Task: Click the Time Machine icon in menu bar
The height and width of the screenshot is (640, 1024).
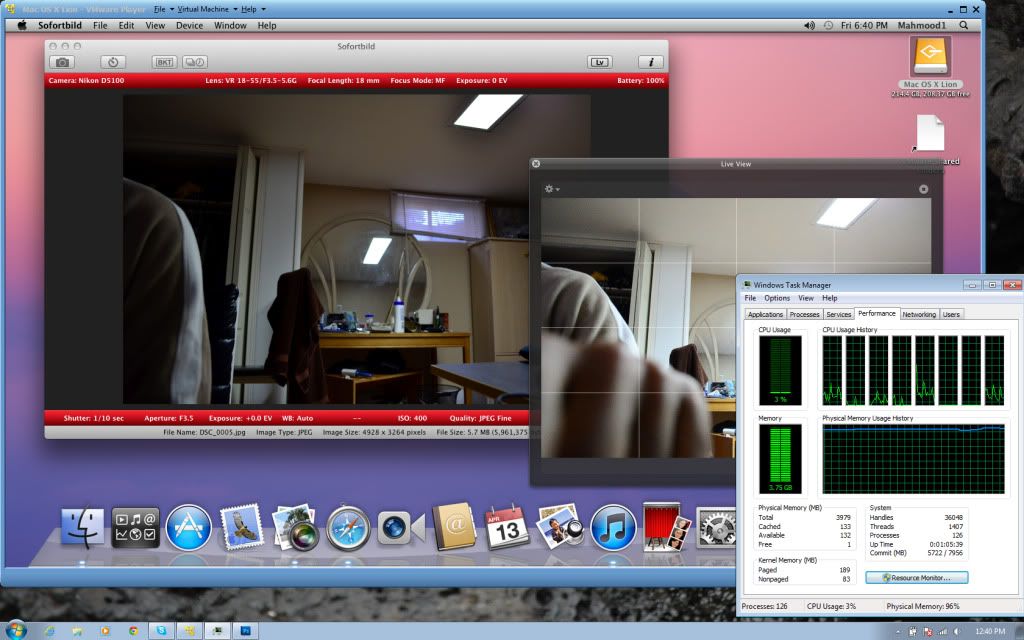Action: (828, 25)
